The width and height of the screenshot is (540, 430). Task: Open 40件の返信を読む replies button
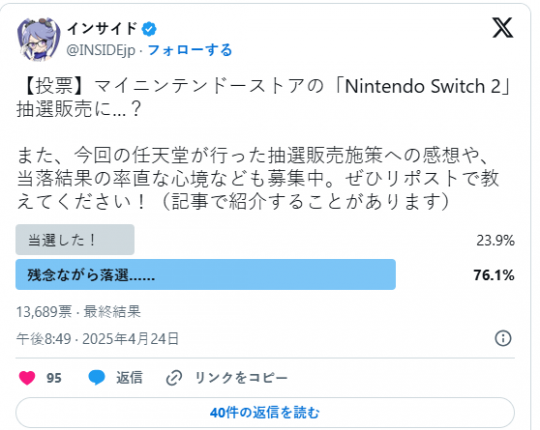pos(265,412)
